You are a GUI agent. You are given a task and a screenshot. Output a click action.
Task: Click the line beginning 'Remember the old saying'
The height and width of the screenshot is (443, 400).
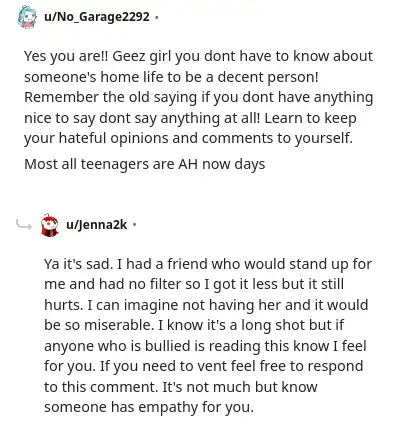tap(199, 97)
